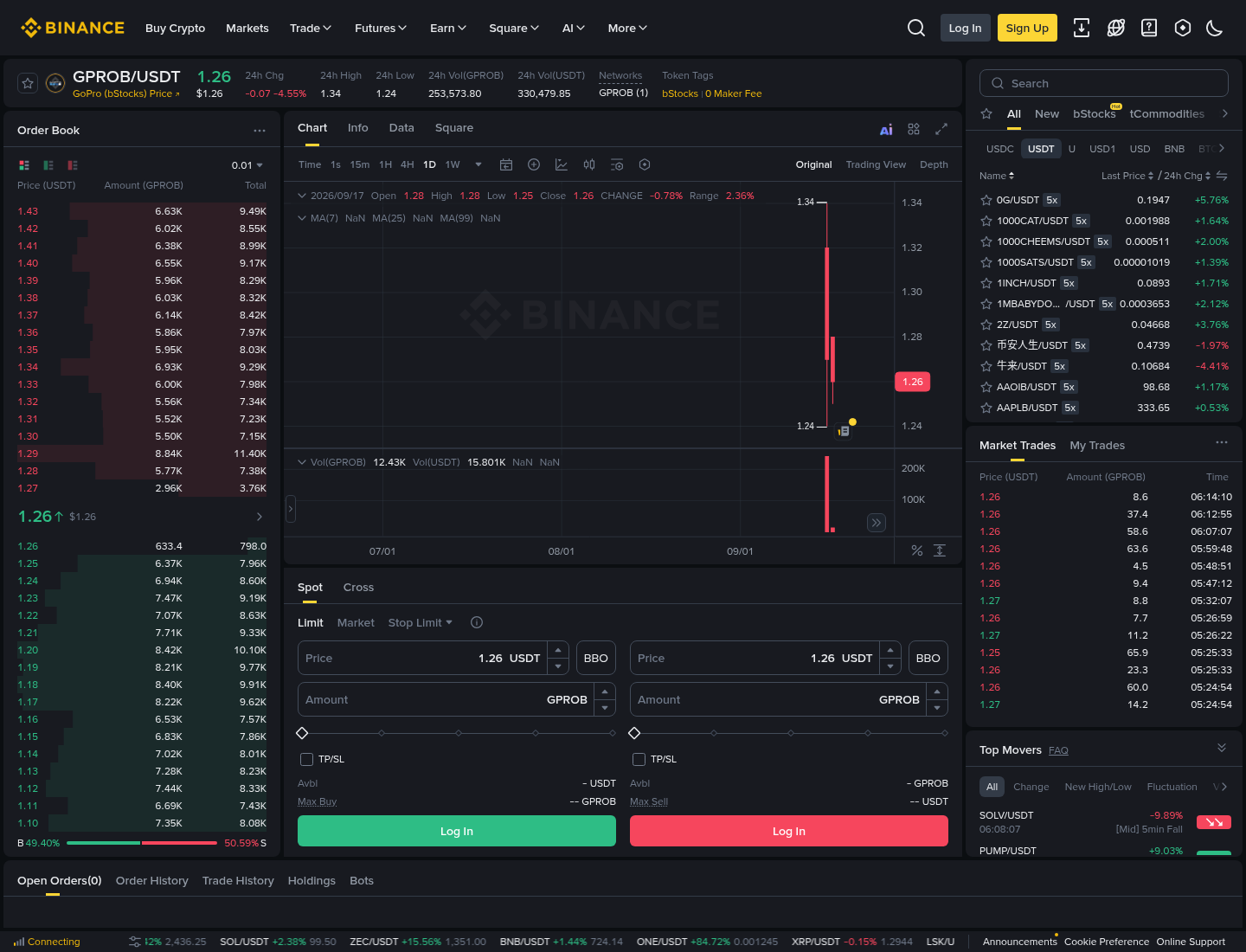Click the buy amount slider handle
This screenshot has height=952, width=1246.
pyautogui.click(x=302, y=733)
